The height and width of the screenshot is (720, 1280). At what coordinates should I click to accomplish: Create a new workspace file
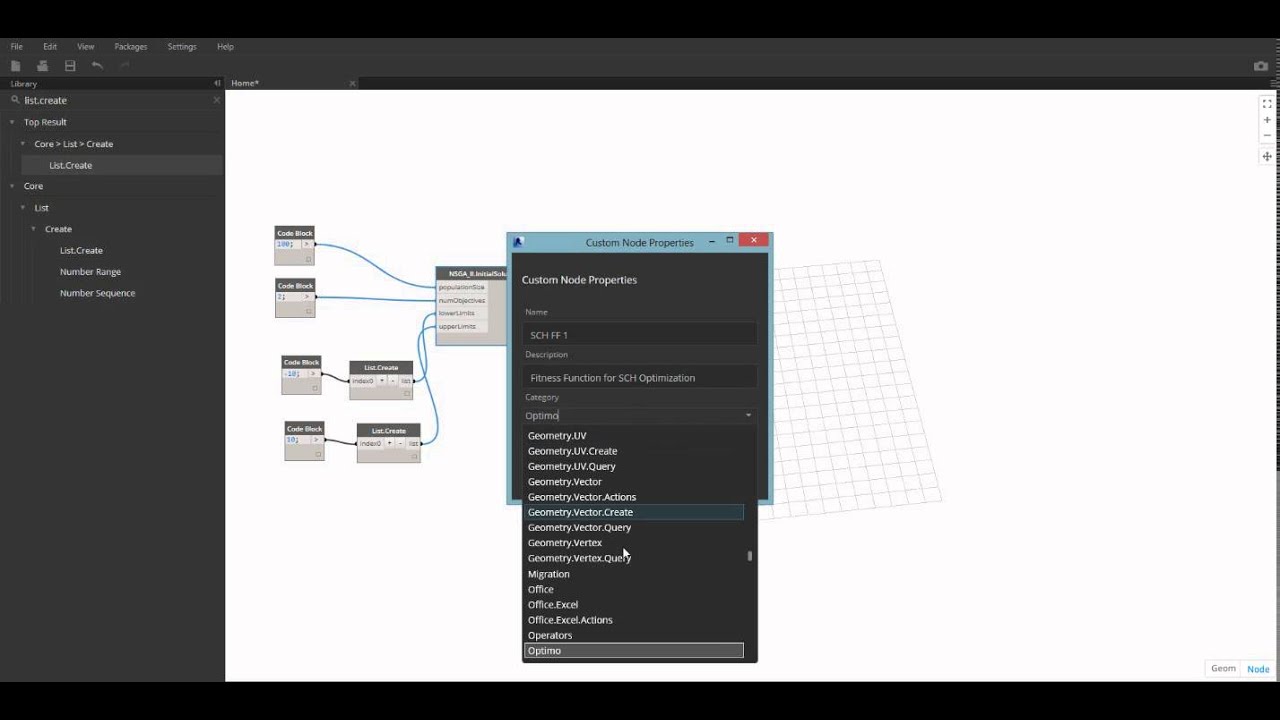(x=16, y=65)
